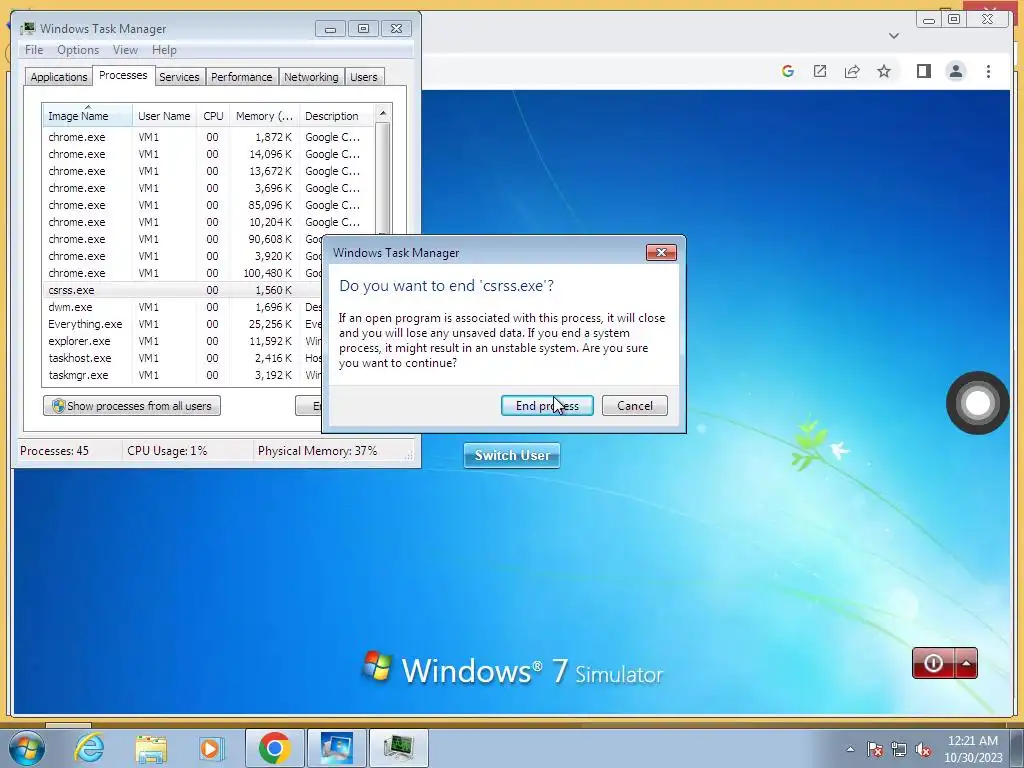This screenshot has height=768, width=1024.
Task: Select the simulator window taskbar icon
Action: [336, 748]
